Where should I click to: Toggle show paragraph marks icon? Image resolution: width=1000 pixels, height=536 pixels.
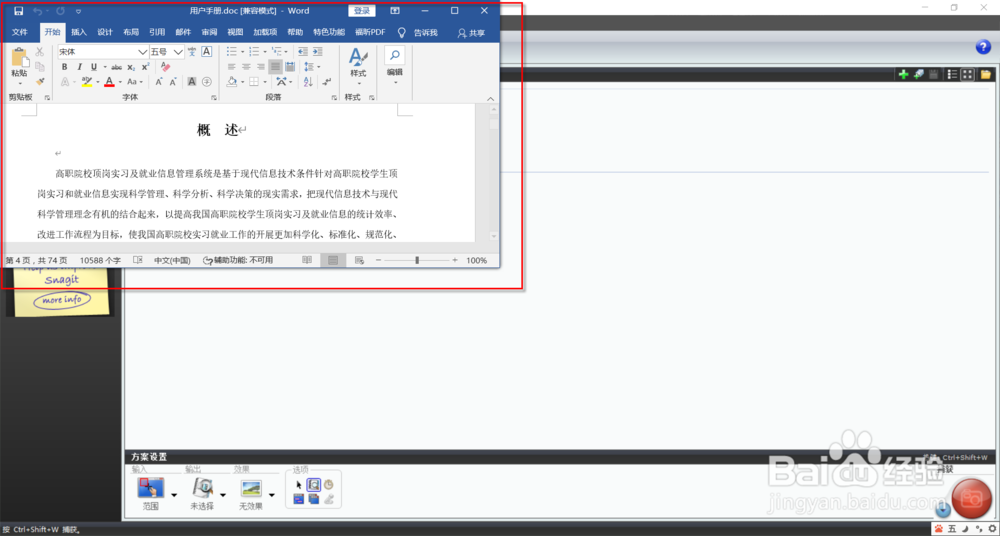[x=327, y=82]
